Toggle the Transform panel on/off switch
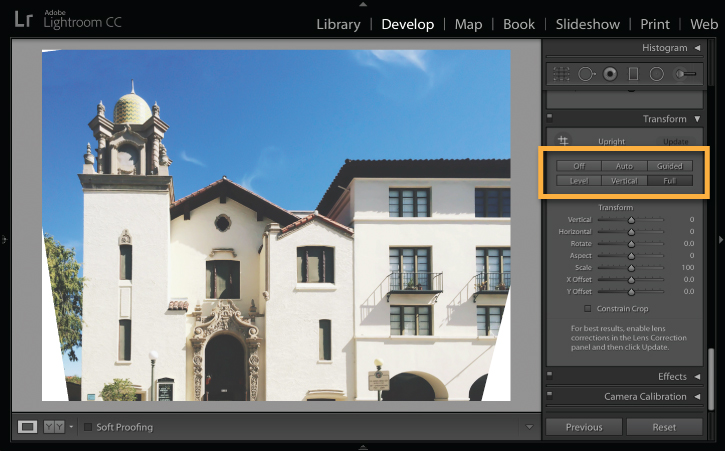This screenshot has height=451, width=725. [549, 117]
